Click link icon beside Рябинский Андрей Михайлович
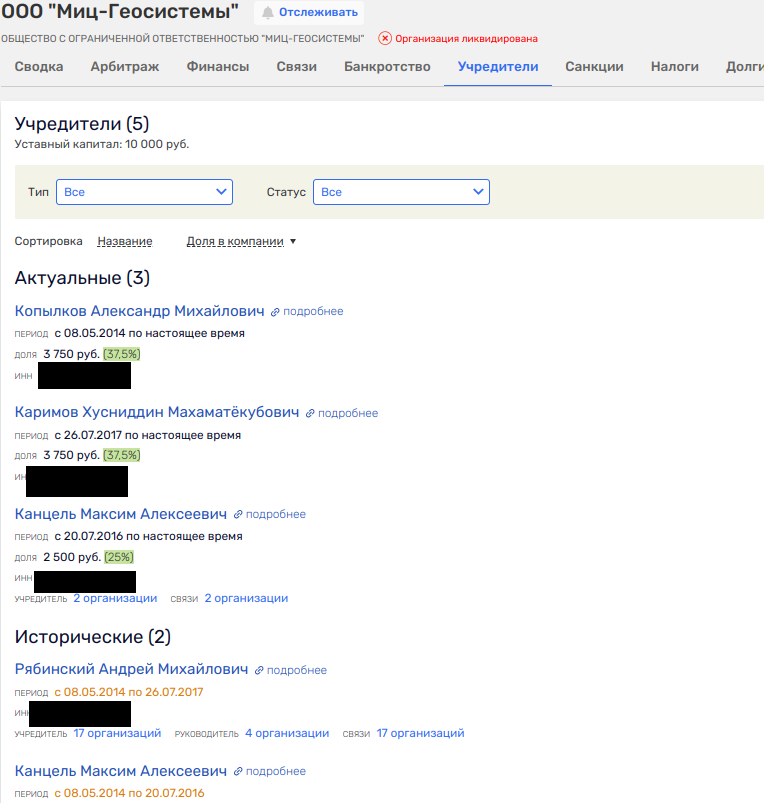The image size is (764, 803). [259, 670]
